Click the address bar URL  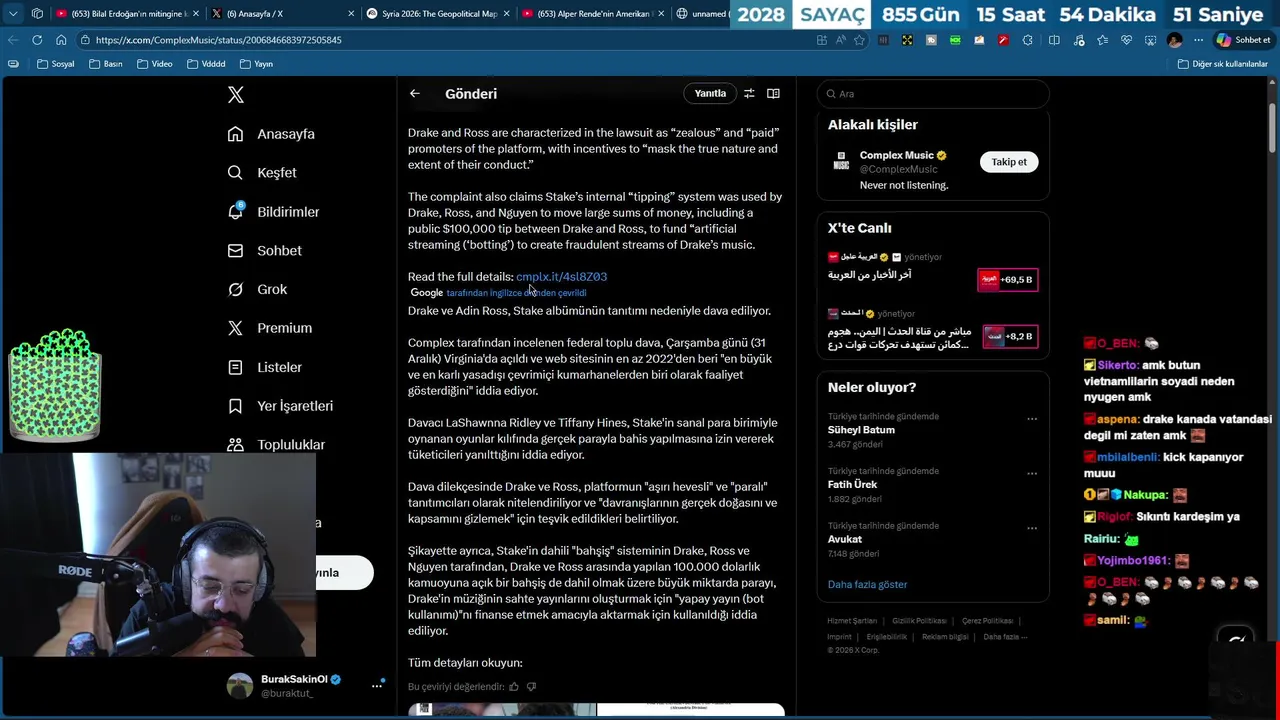(x=218, y=40)
